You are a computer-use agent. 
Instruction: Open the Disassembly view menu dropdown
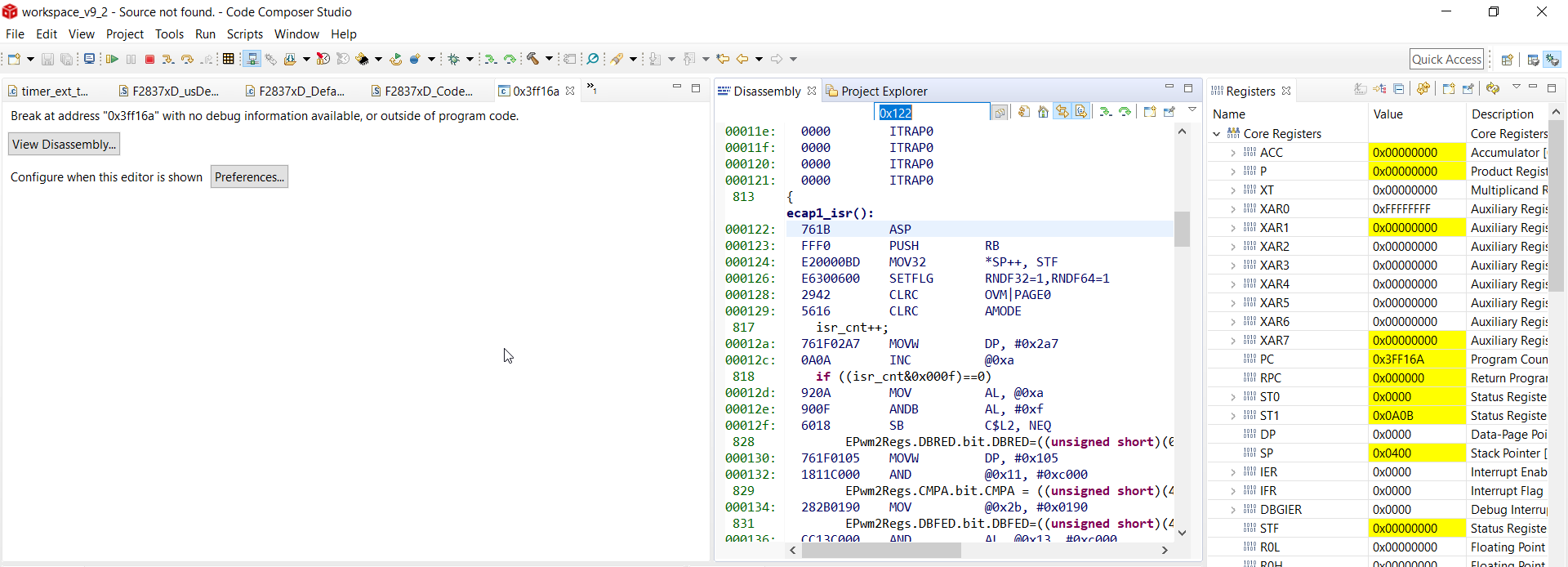[1192, 109]
